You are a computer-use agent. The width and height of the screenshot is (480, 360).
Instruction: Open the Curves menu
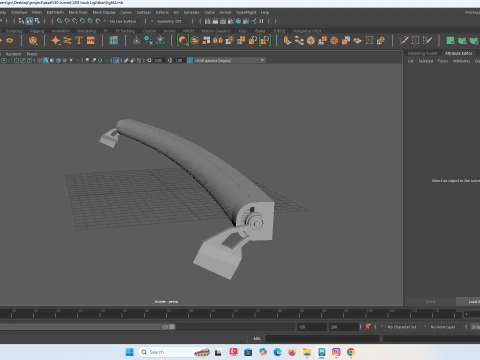126,12
